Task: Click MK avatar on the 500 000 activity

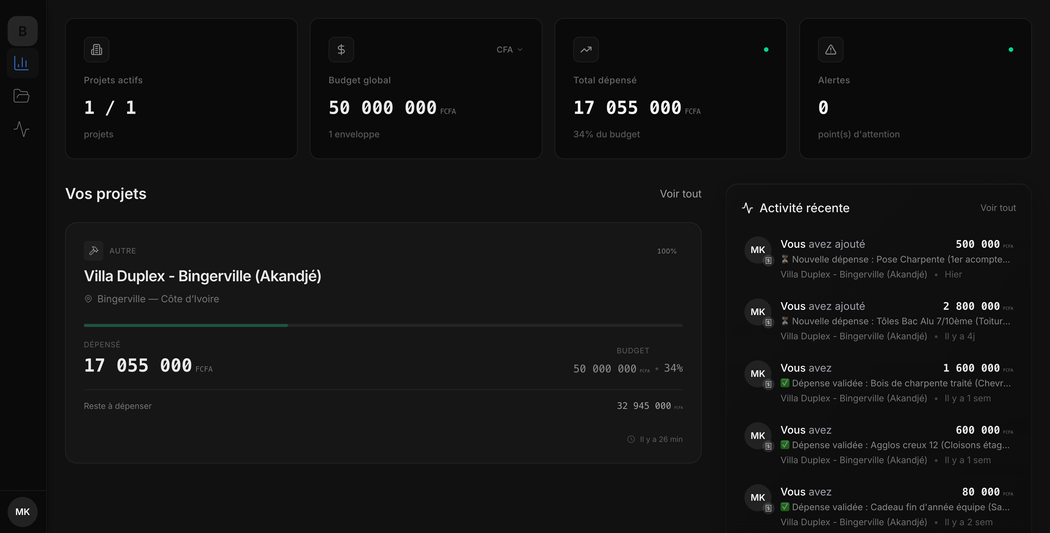Action: [x=757, y=250]
